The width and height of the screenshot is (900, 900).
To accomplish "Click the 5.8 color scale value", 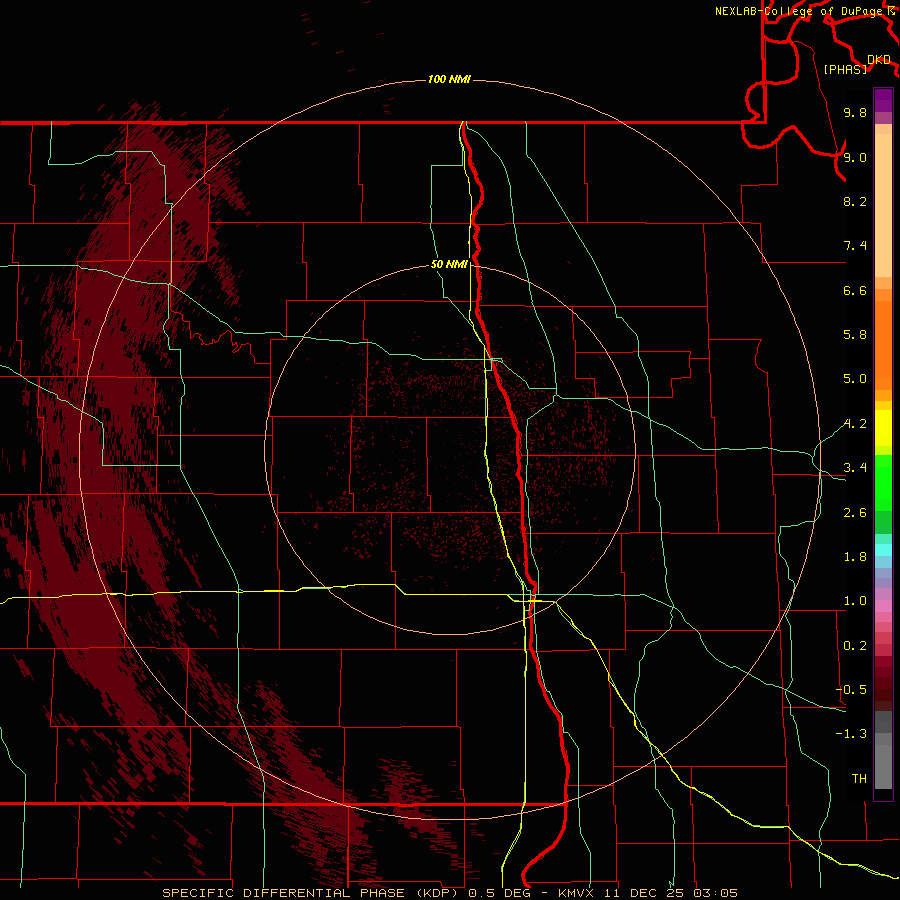I will tap(855, 335).
